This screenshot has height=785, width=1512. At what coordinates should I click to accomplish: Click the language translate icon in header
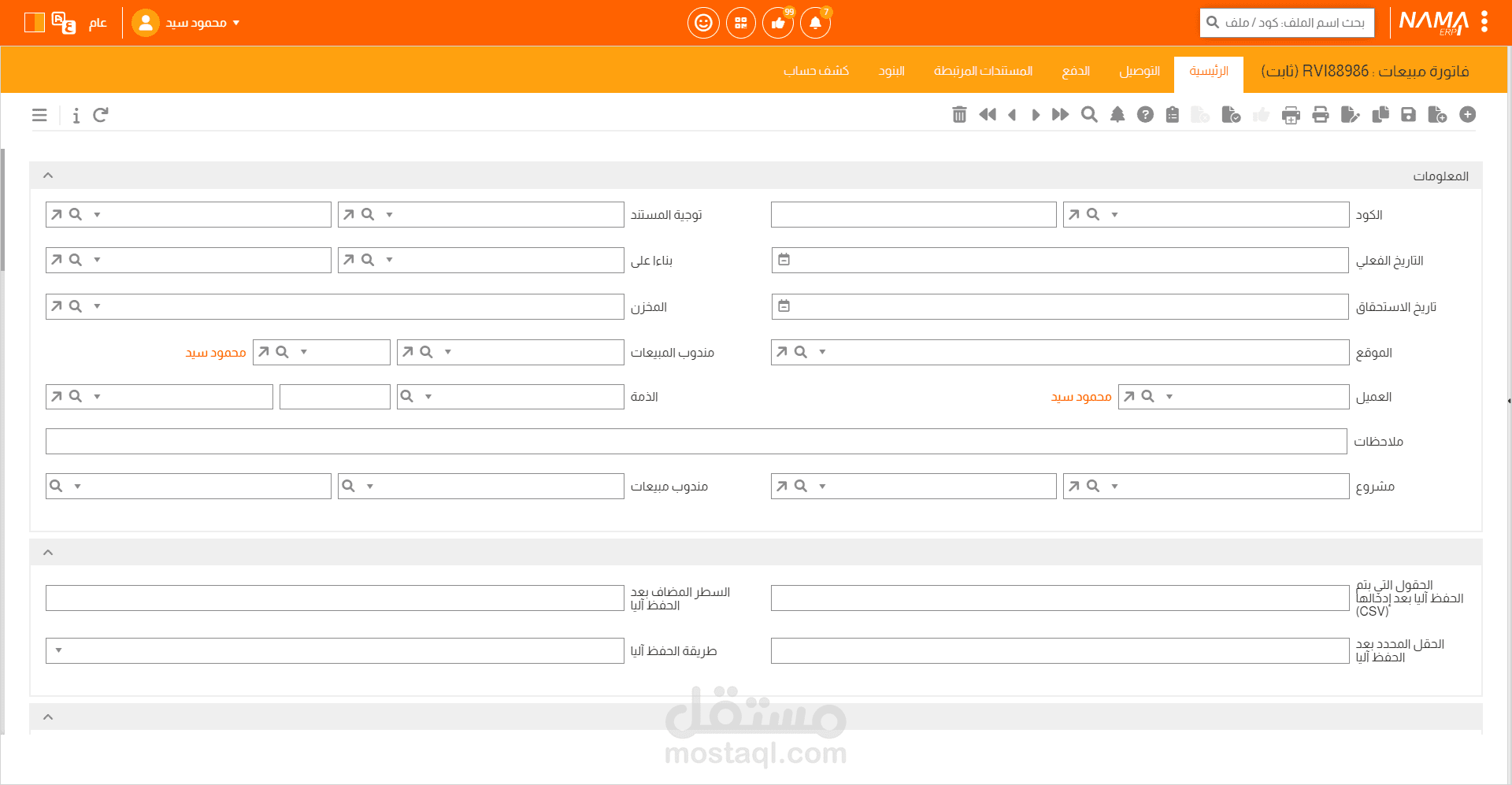[x=64, y=23]
